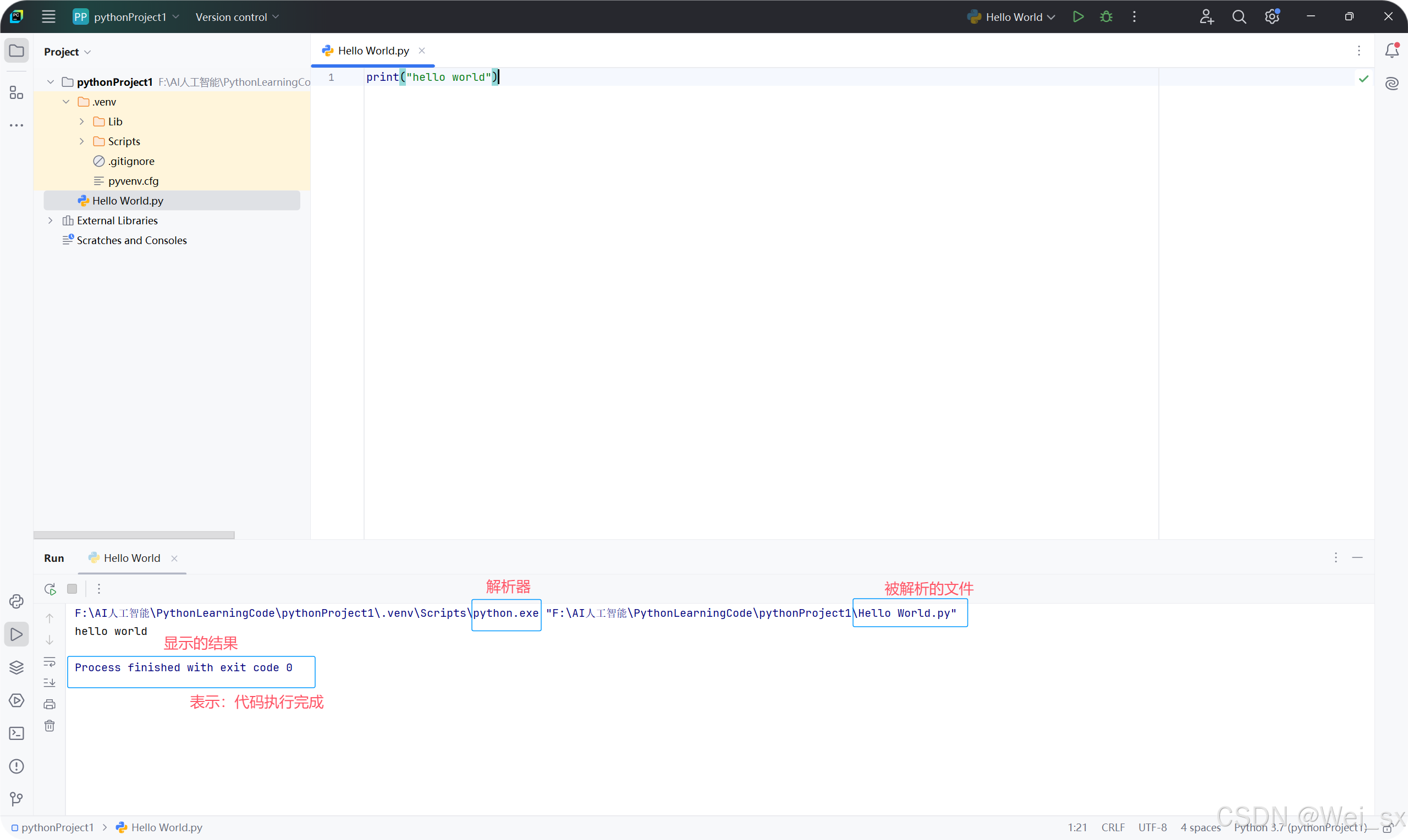The height and width of the screenshot is (840, 1408).
Task: Open the Terminal tool window
Action: [16, 733]
